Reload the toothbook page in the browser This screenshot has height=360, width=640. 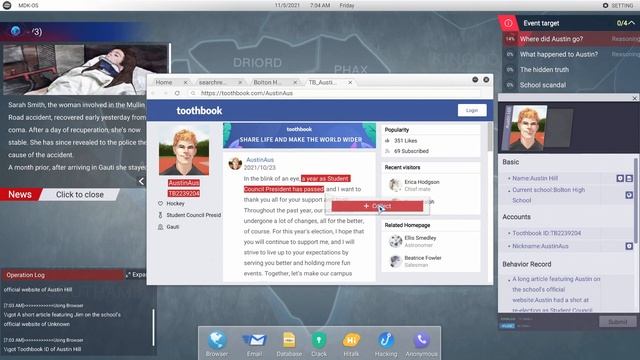click(177, 93)
